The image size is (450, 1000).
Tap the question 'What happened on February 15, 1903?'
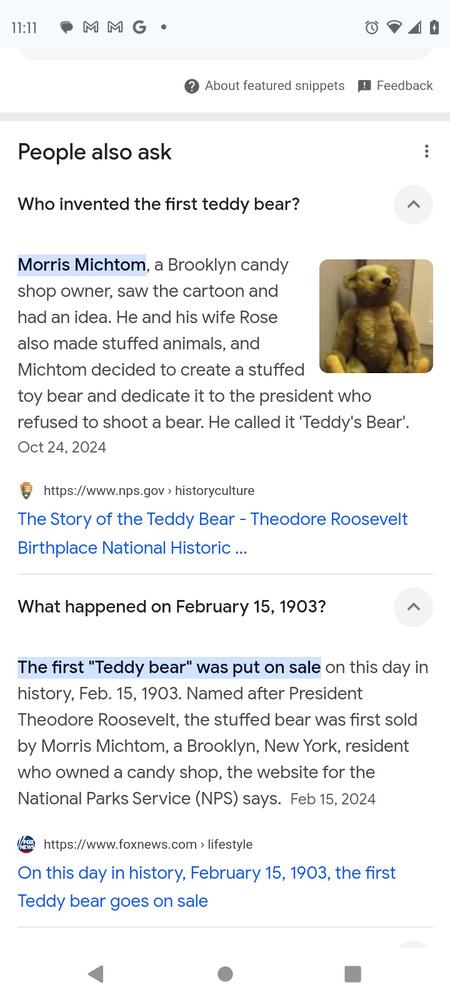pos(172,607)
